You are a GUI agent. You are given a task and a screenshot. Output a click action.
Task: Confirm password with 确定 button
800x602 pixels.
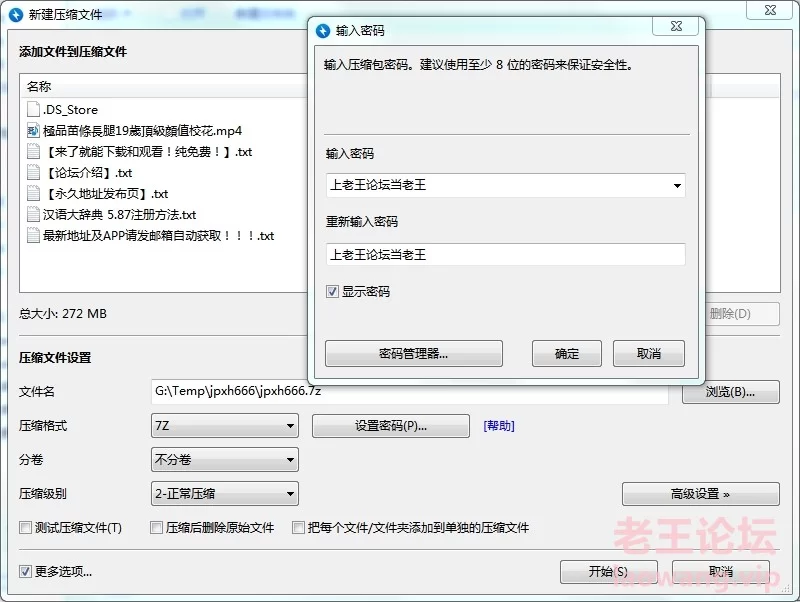tap(567, 354)
